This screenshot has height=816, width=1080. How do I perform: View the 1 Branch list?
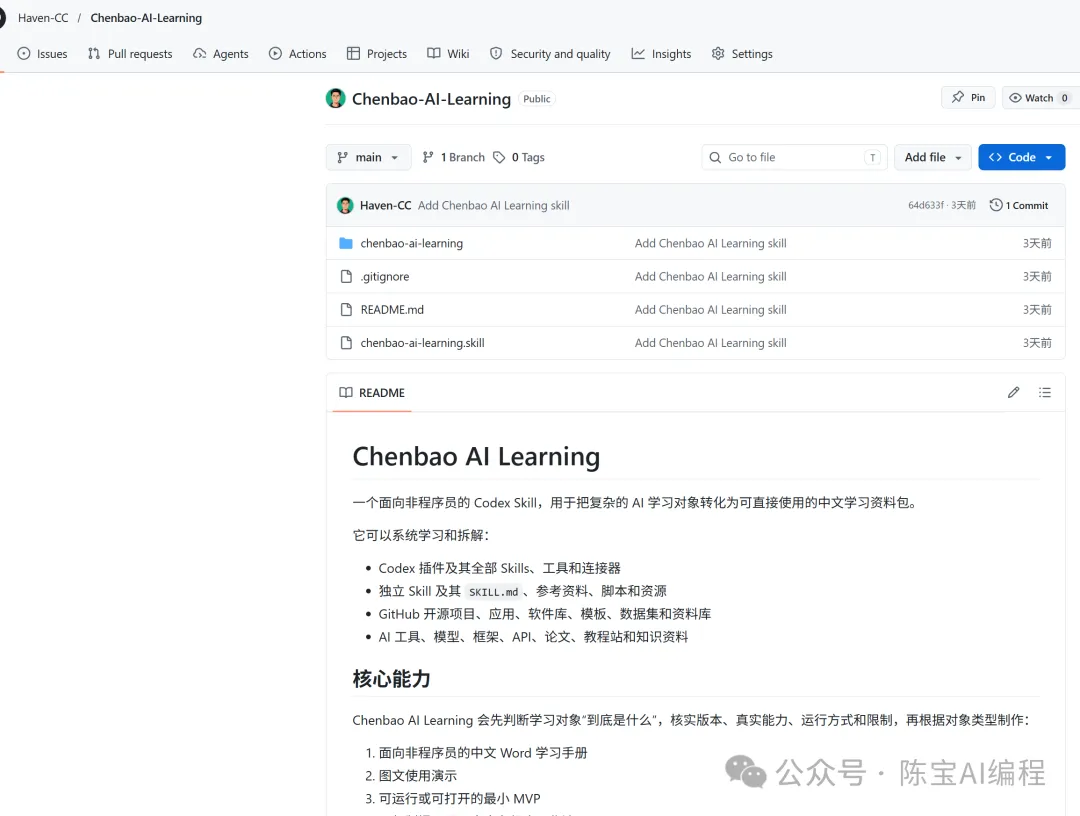point(453,157)
